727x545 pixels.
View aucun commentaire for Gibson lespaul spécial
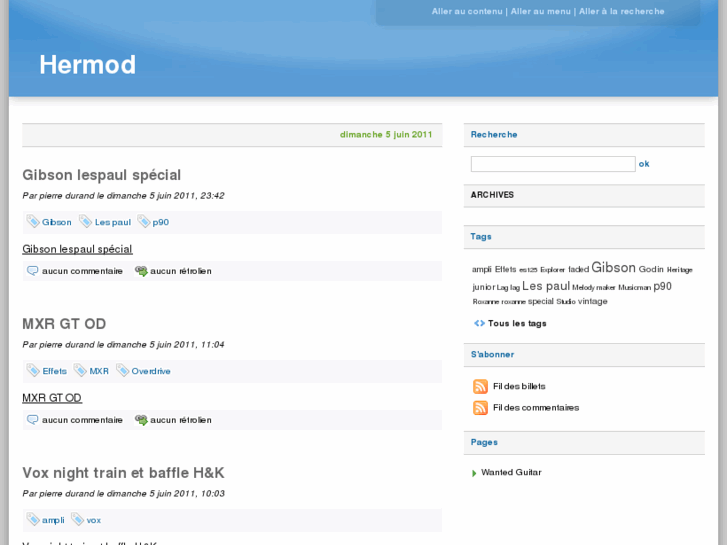point(82,271)
